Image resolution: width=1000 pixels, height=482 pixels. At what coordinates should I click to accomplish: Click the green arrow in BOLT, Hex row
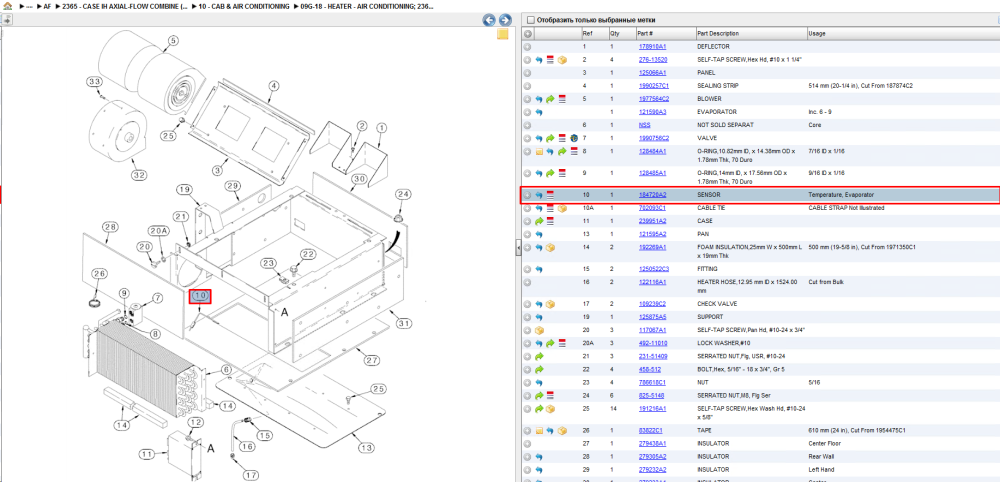pyautogui.click(x=539, y=369)
